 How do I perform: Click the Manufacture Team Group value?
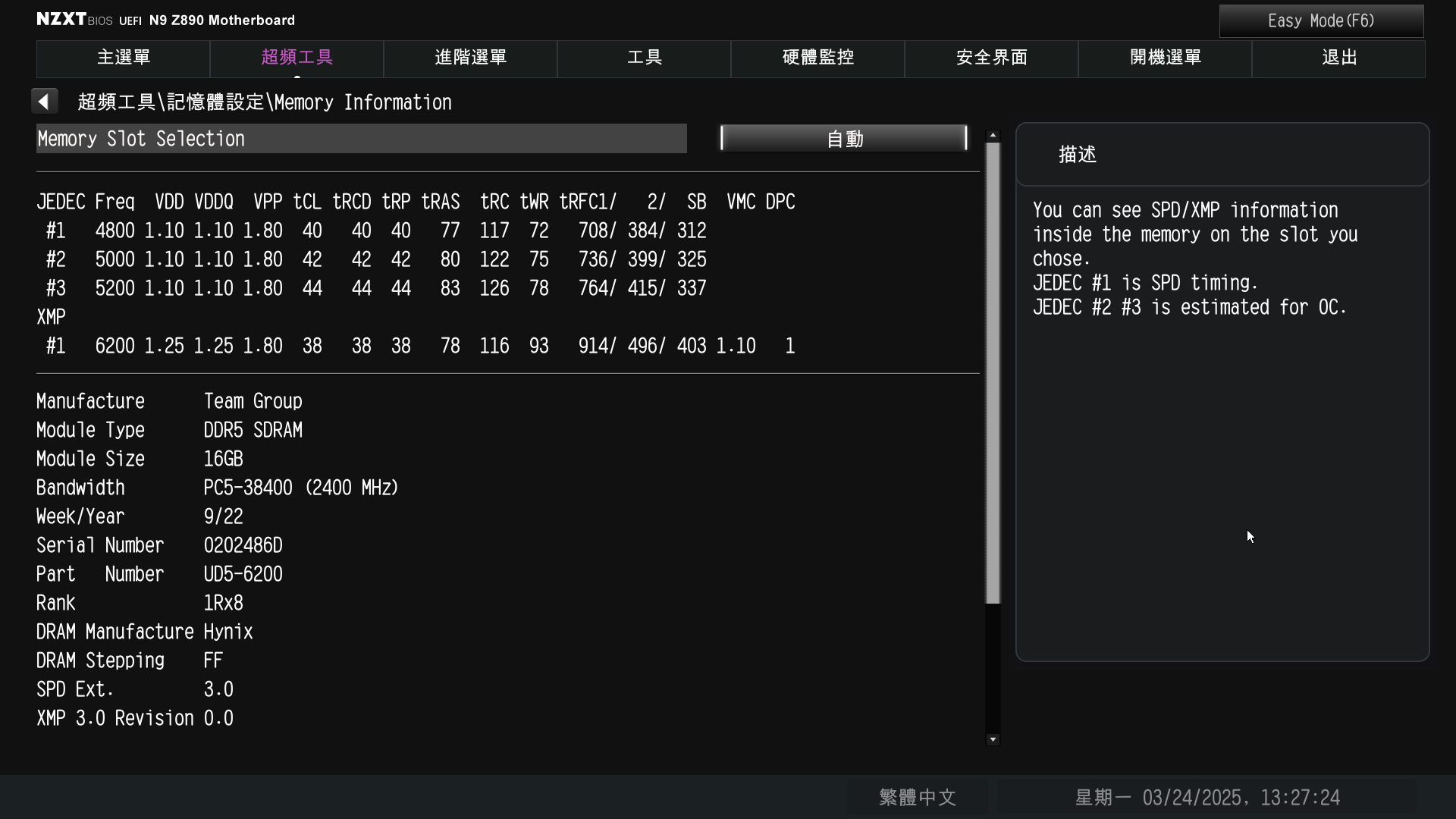[253, 401]
